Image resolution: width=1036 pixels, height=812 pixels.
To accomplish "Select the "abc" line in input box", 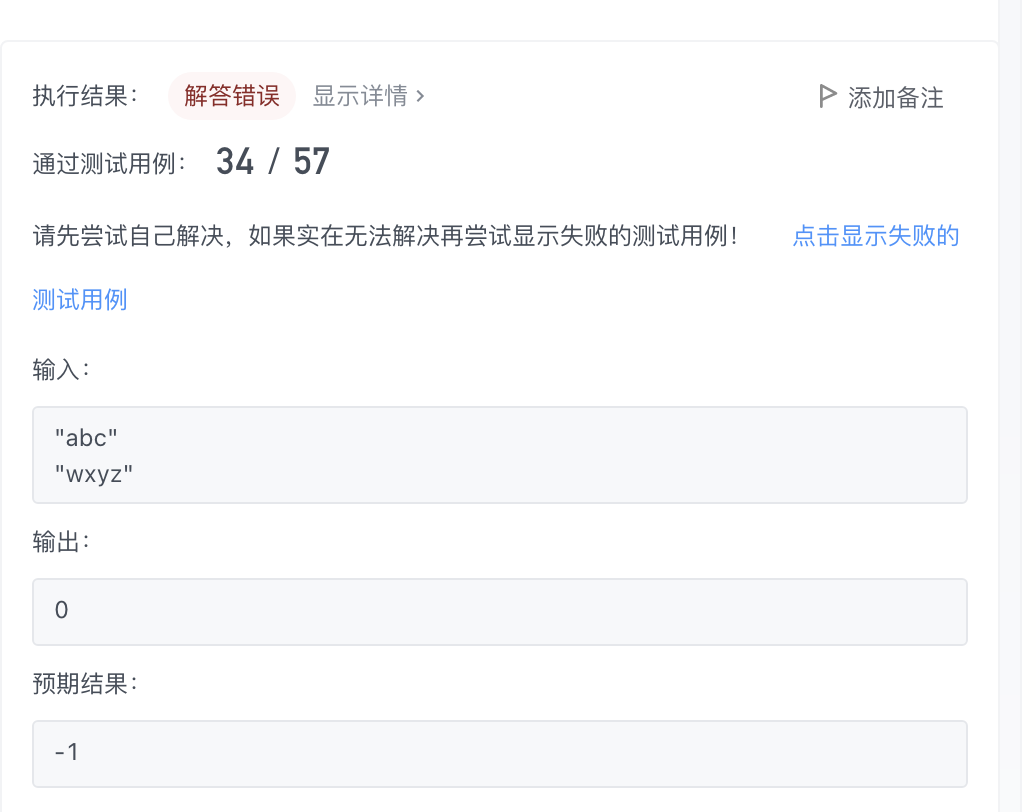I will click(86, 438).
